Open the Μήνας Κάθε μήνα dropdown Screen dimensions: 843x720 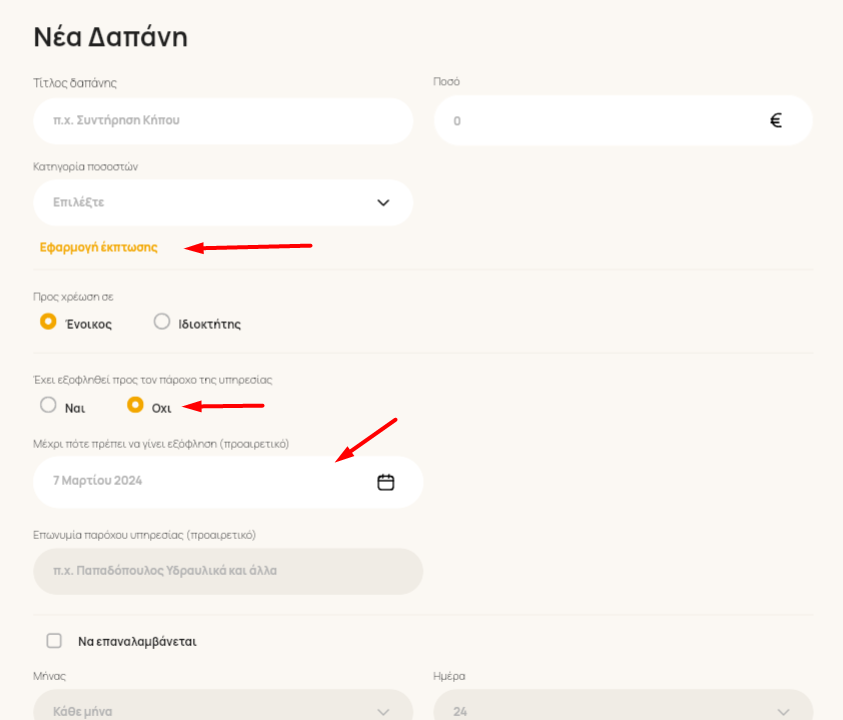pyautogui.click(x=223, y=707)
